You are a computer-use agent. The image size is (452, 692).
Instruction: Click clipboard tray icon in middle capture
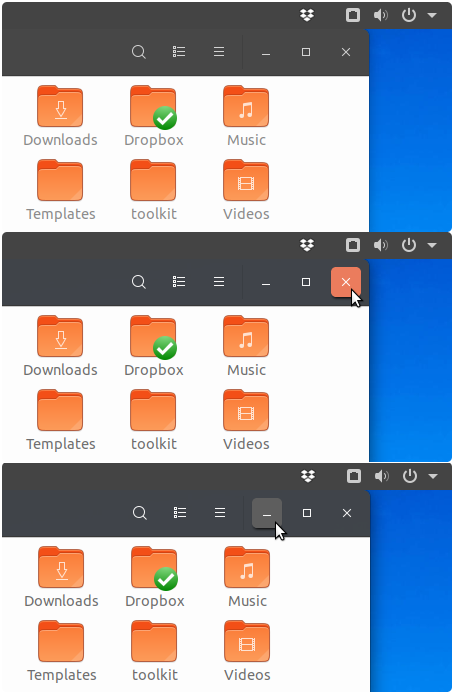tap(353, 245)
